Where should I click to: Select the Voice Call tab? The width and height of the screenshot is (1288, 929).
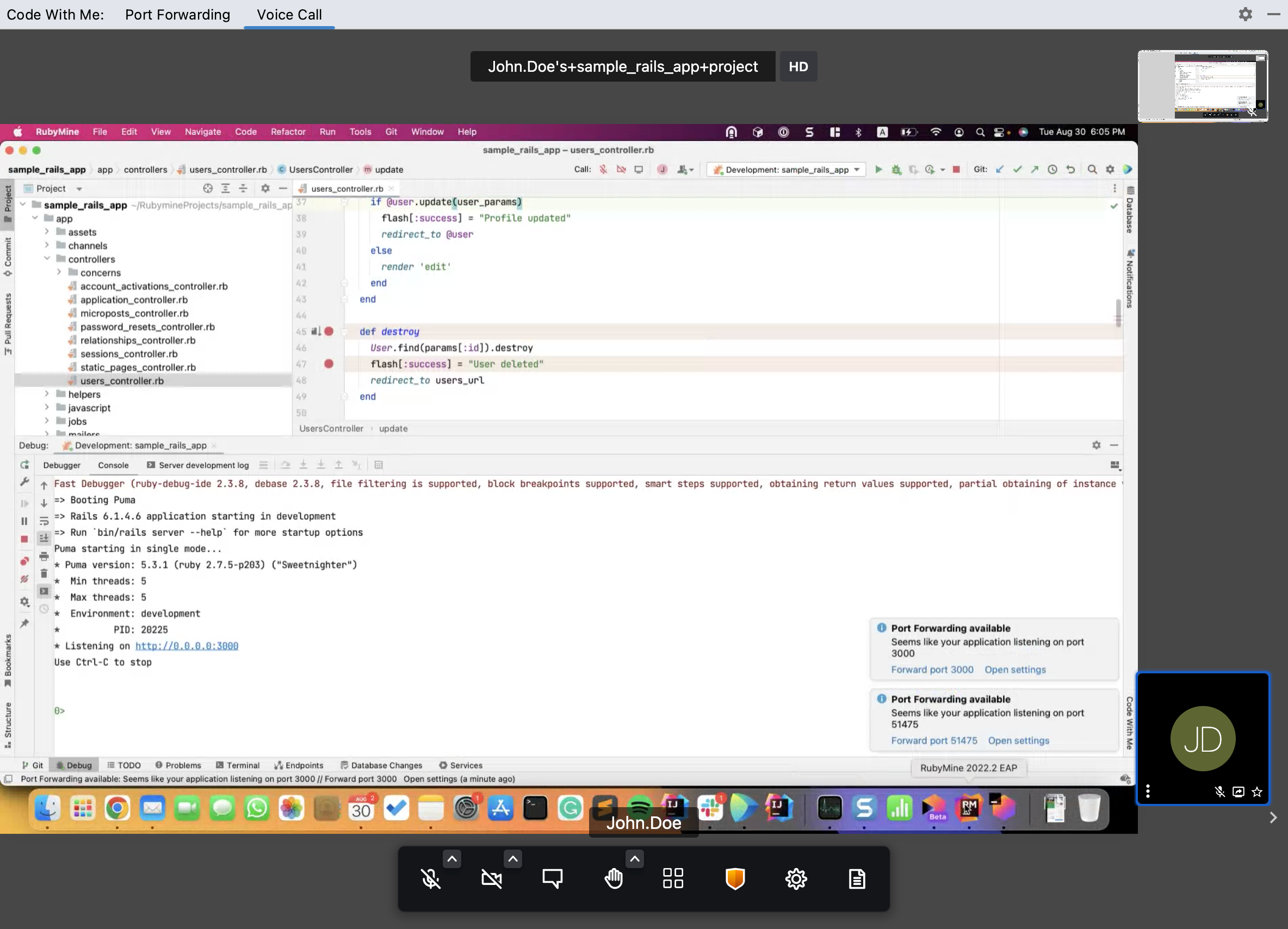289,15
